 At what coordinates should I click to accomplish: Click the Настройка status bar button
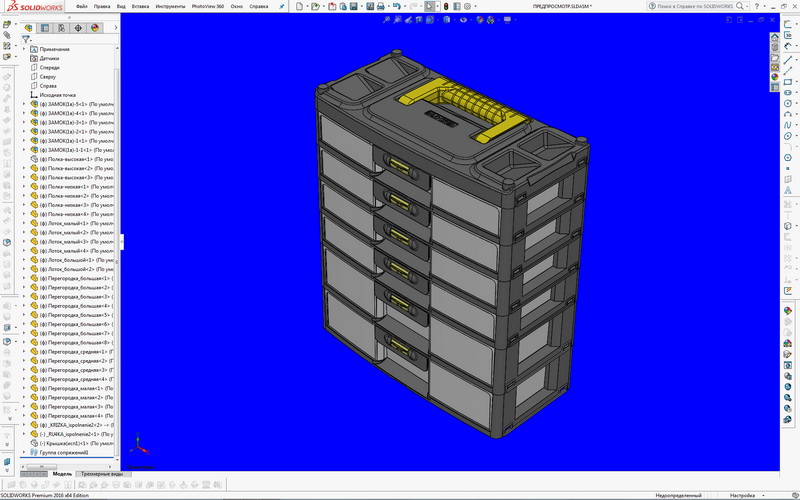coord(742,495)
